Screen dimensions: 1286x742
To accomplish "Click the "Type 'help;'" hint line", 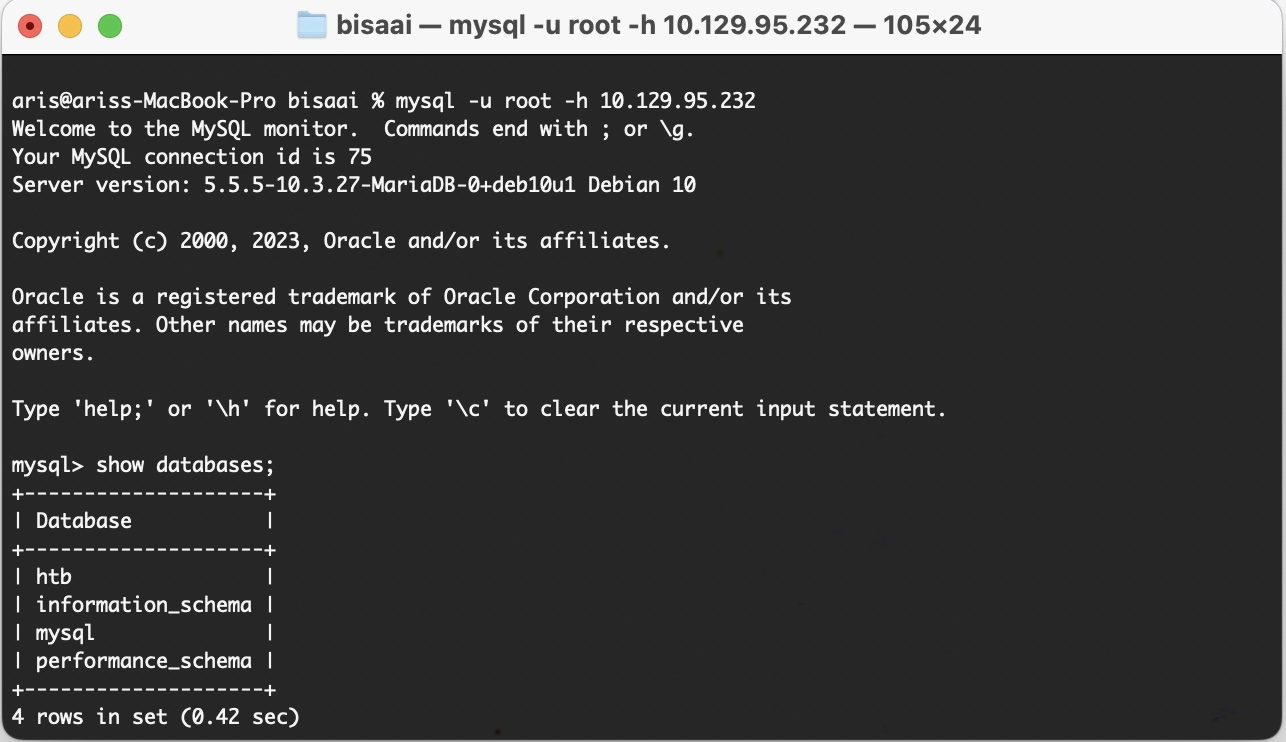I will coord(479,409).
